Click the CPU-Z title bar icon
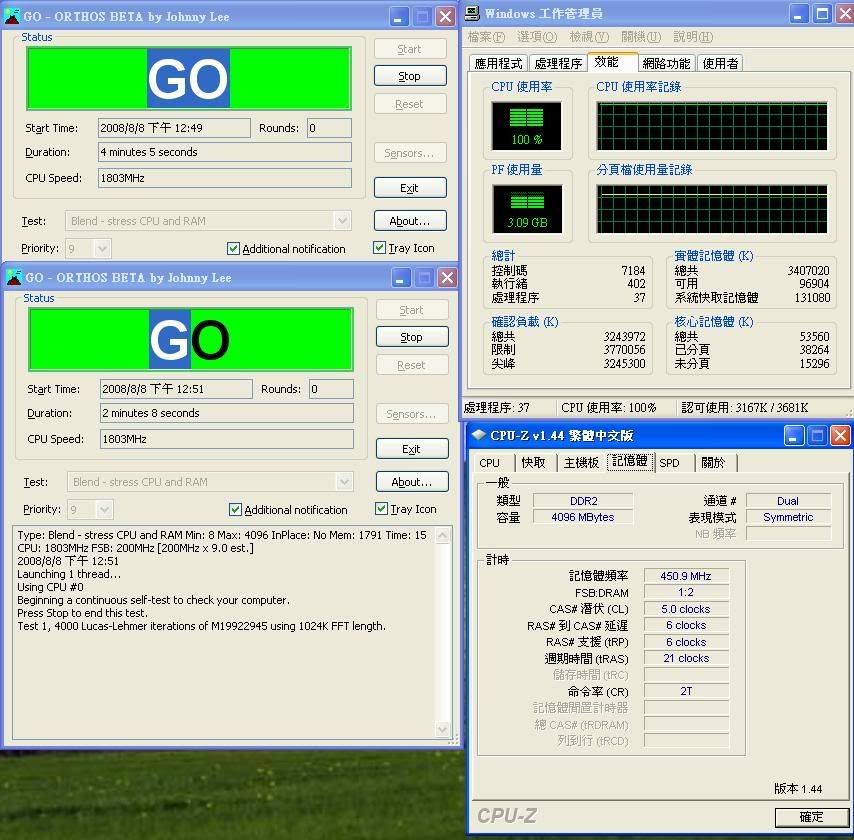 [478, 435]
